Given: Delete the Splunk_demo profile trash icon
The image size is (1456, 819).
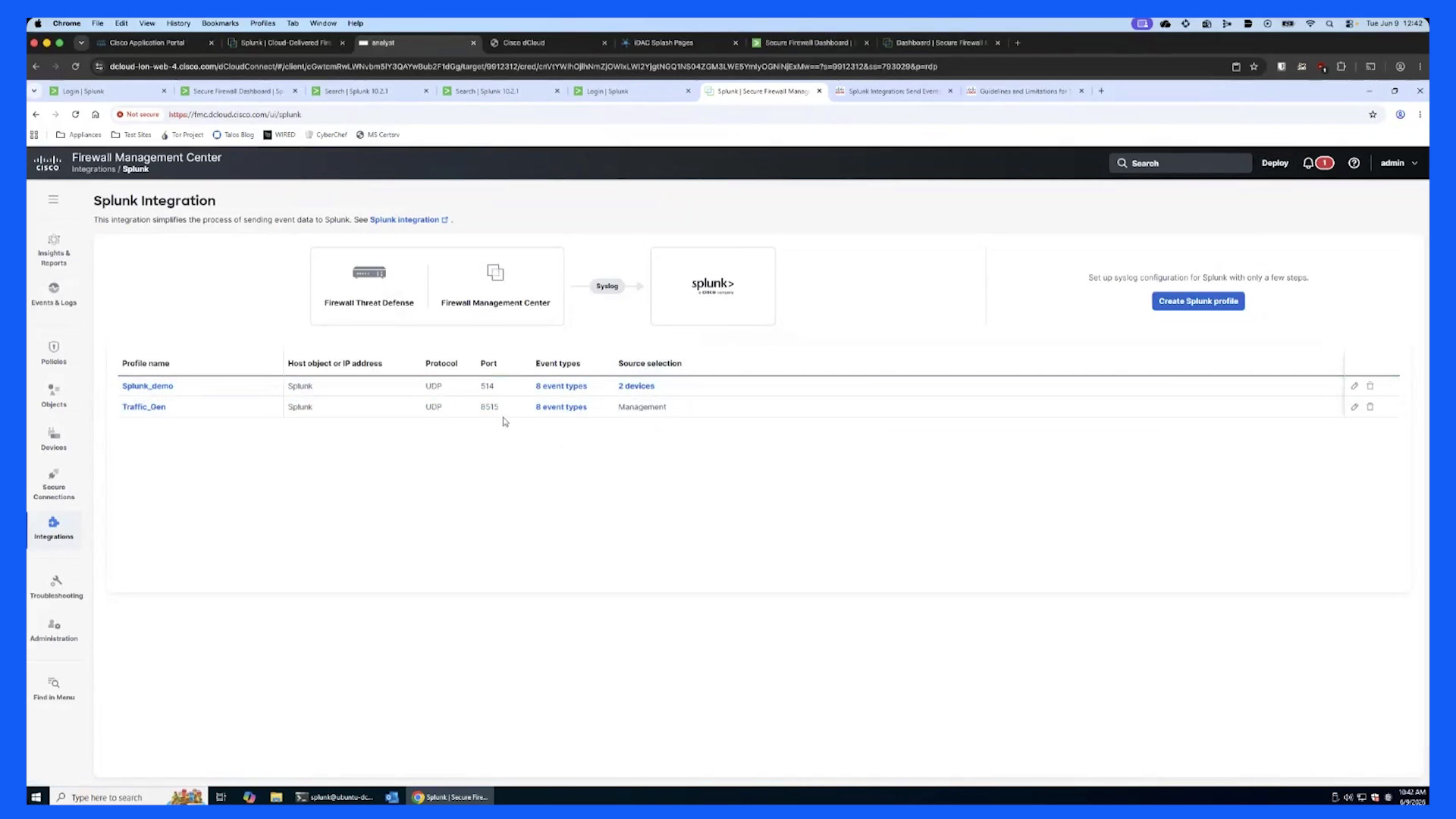Looking at the screenshot, I should [x=1370, y=386].
